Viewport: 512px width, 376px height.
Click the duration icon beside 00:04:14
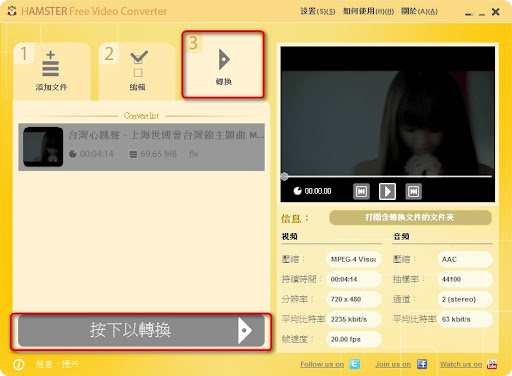[73, 154]
